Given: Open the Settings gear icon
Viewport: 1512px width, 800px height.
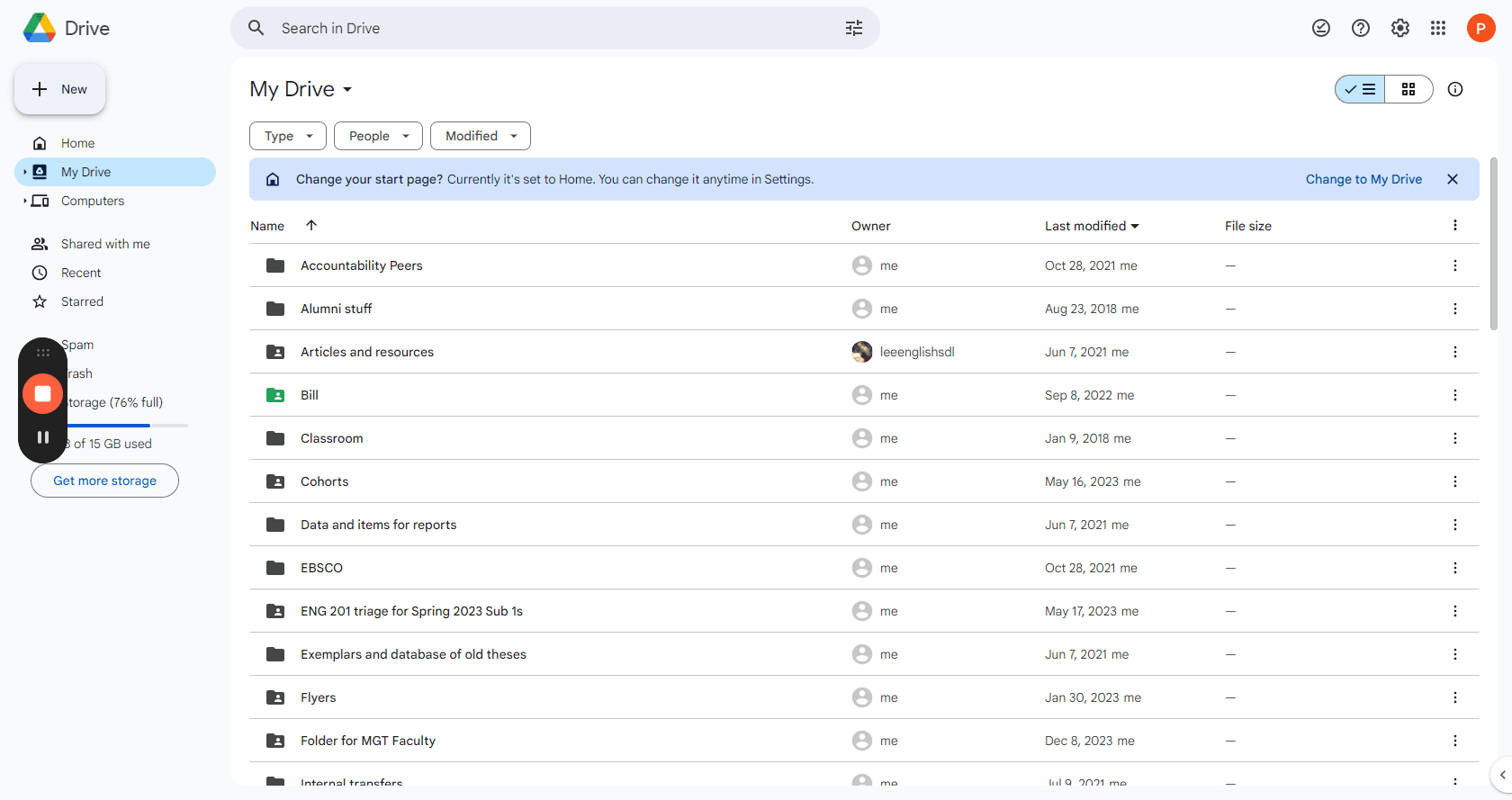Looking at the screenshot, I should coord(1399,28).
